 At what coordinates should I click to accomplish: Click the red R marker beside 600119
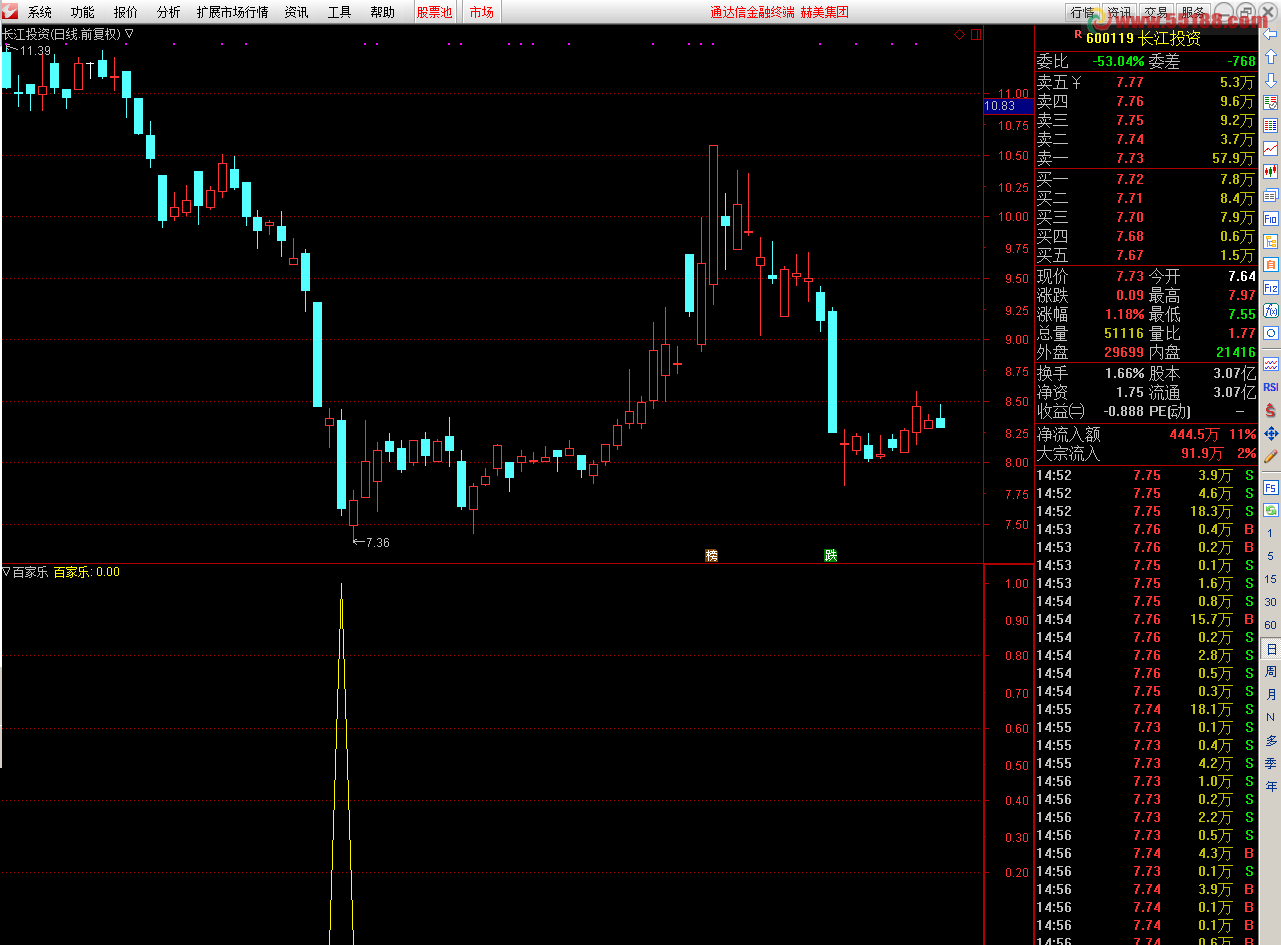tap(1077, 34)
